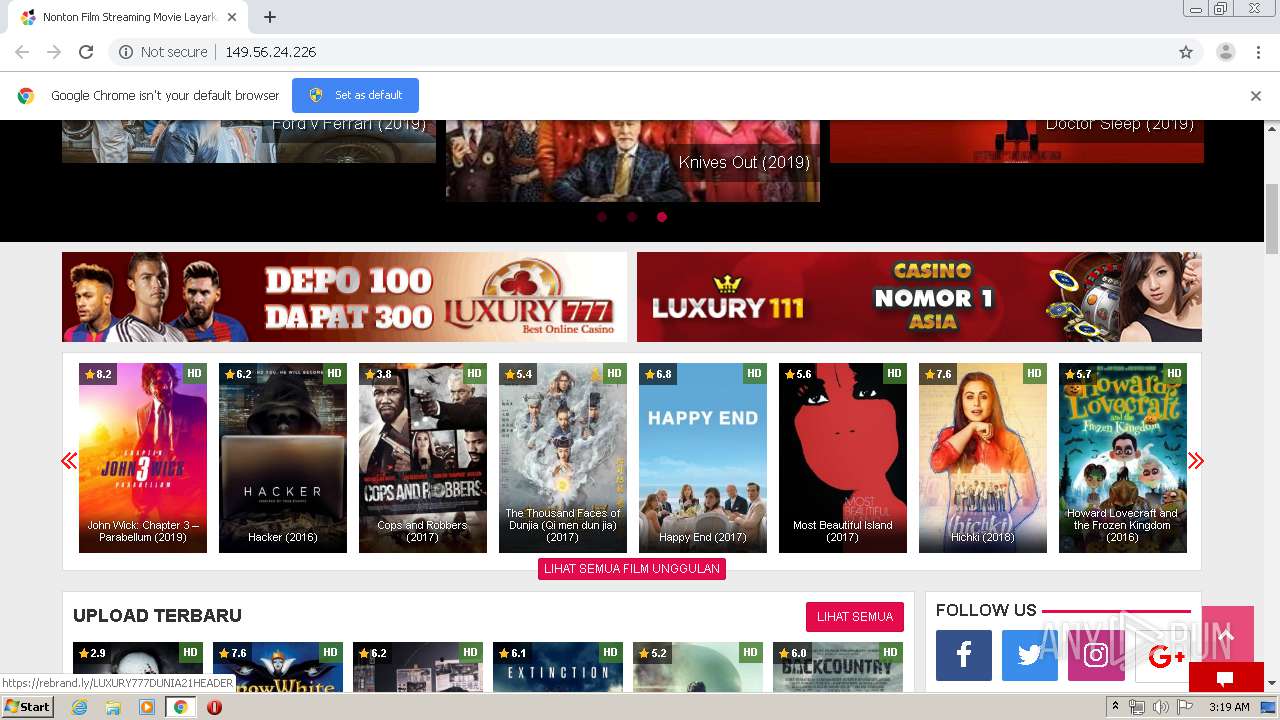The image size is (1280, 720).
Task: View site info for Not secure label
Action: pos(163,52)
